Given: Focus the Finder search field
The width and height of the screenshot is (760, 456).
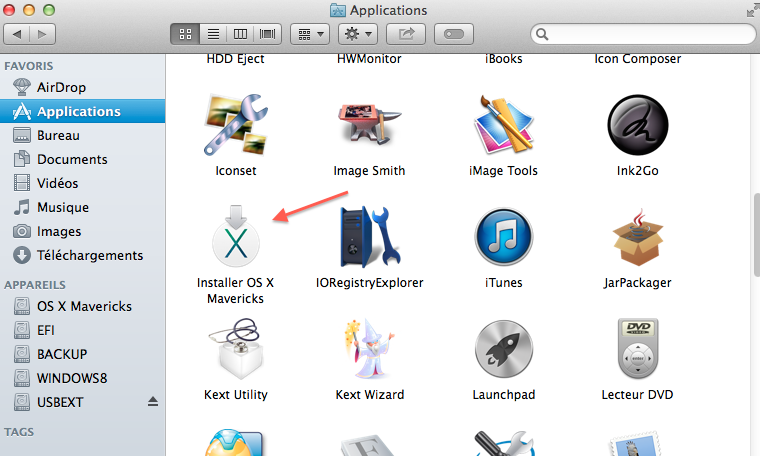Looking at the screenshot, I should coord(643,34).
